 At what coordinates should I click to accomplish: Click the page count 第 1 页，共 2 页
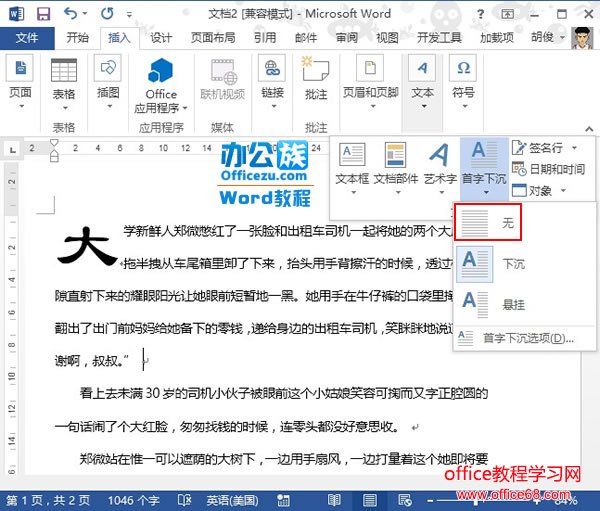point(48,500)
